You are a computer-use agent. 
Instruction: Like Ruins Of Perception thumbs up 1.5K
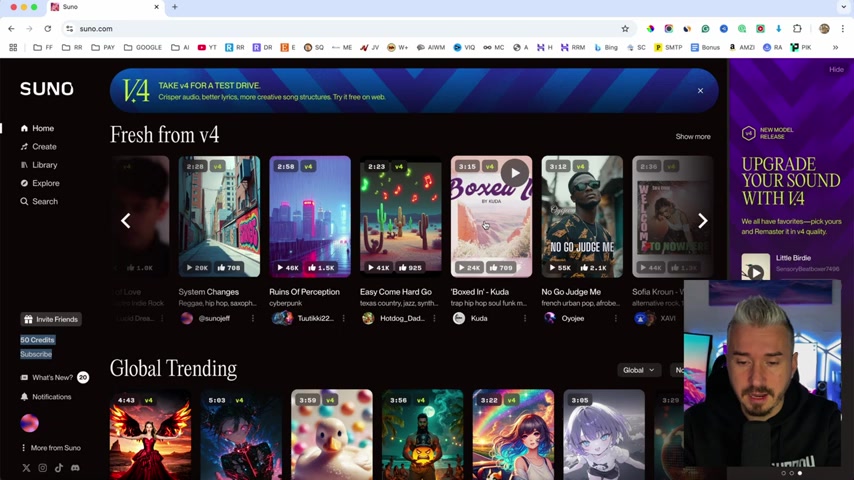(x=321, y=268)
